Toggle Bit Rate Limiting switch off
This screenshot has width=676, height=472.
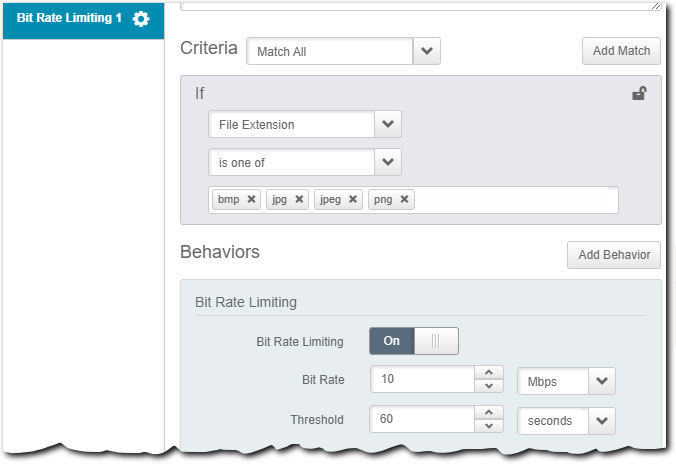pyautogui.click(x=435, y=341)
